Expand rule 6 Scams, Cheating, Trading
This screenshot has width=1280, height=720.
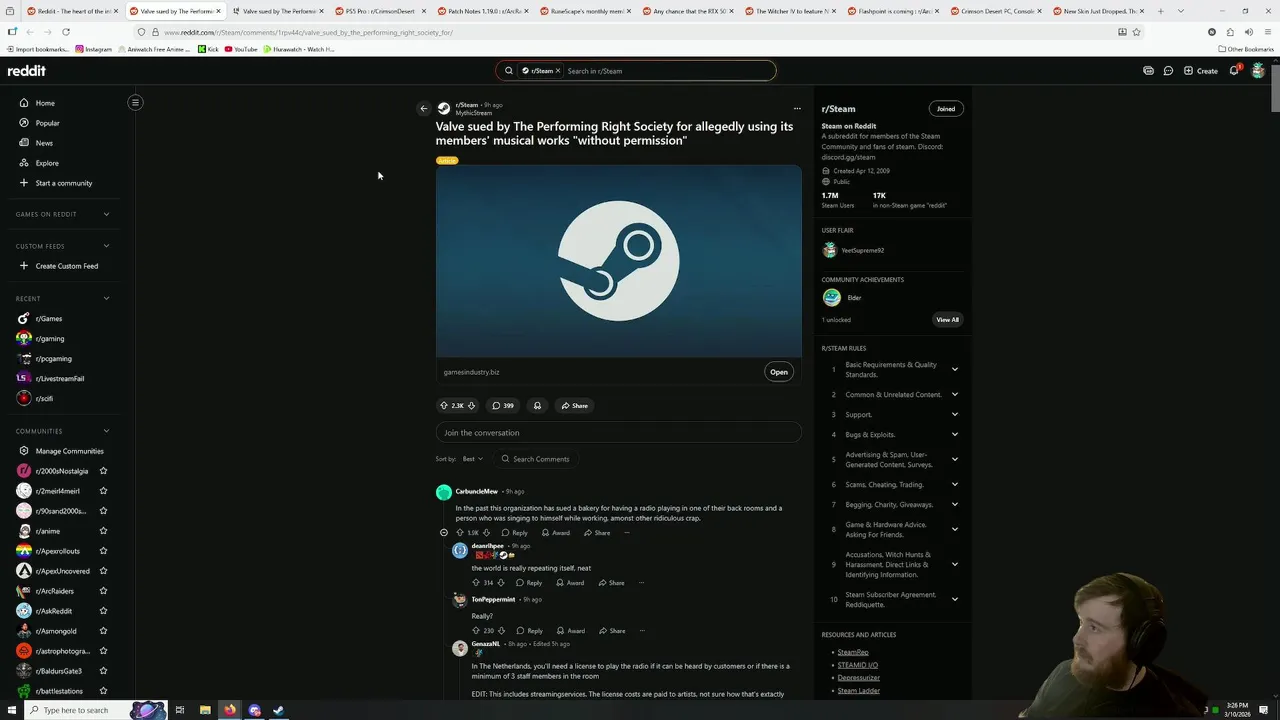pos(955,484)
